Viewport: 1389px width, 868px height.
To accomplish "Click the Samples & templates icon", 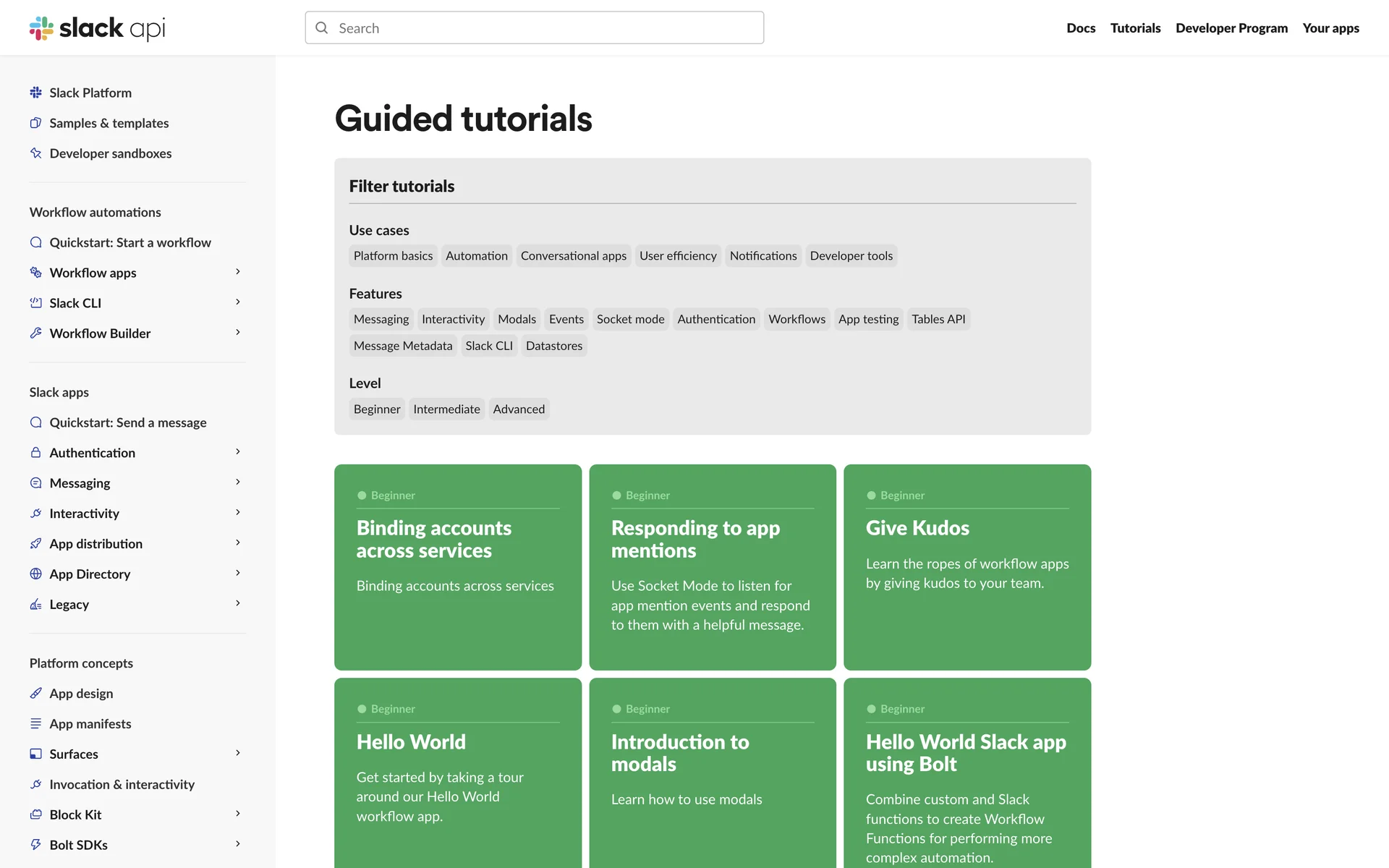I will (35, 123).
